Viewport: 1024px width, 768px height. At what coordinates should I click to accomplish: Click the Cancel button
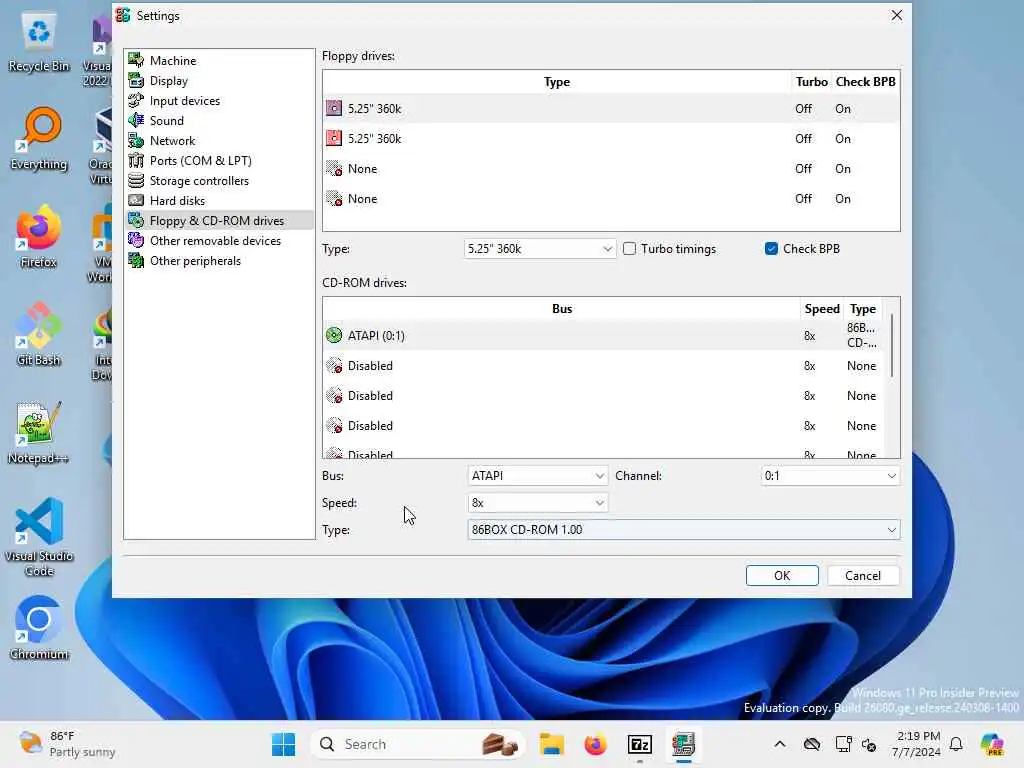[863, 575]
